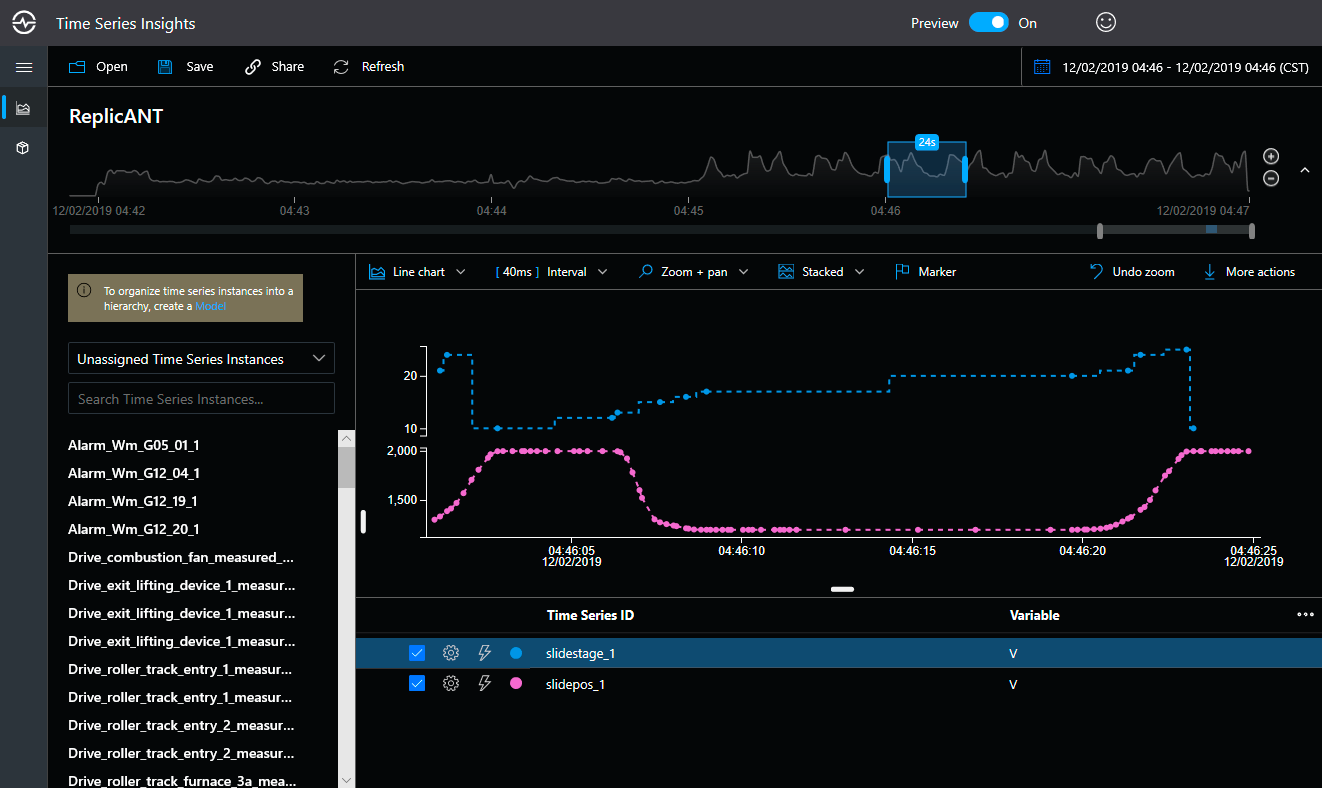
Task: Click the Marker flag tool
Action: pos(925,272)
